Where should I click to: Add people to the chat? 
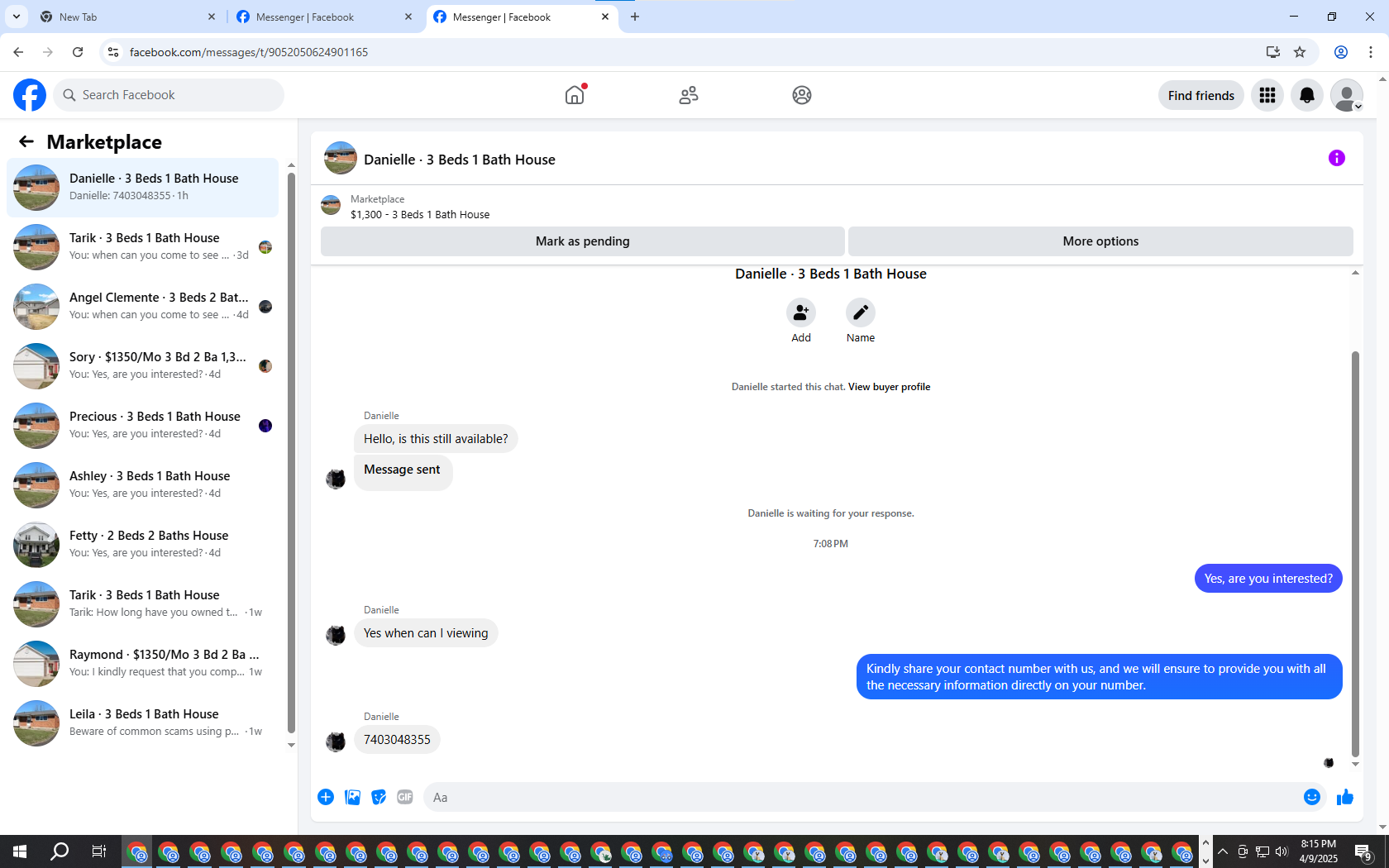tap(801, 312)
